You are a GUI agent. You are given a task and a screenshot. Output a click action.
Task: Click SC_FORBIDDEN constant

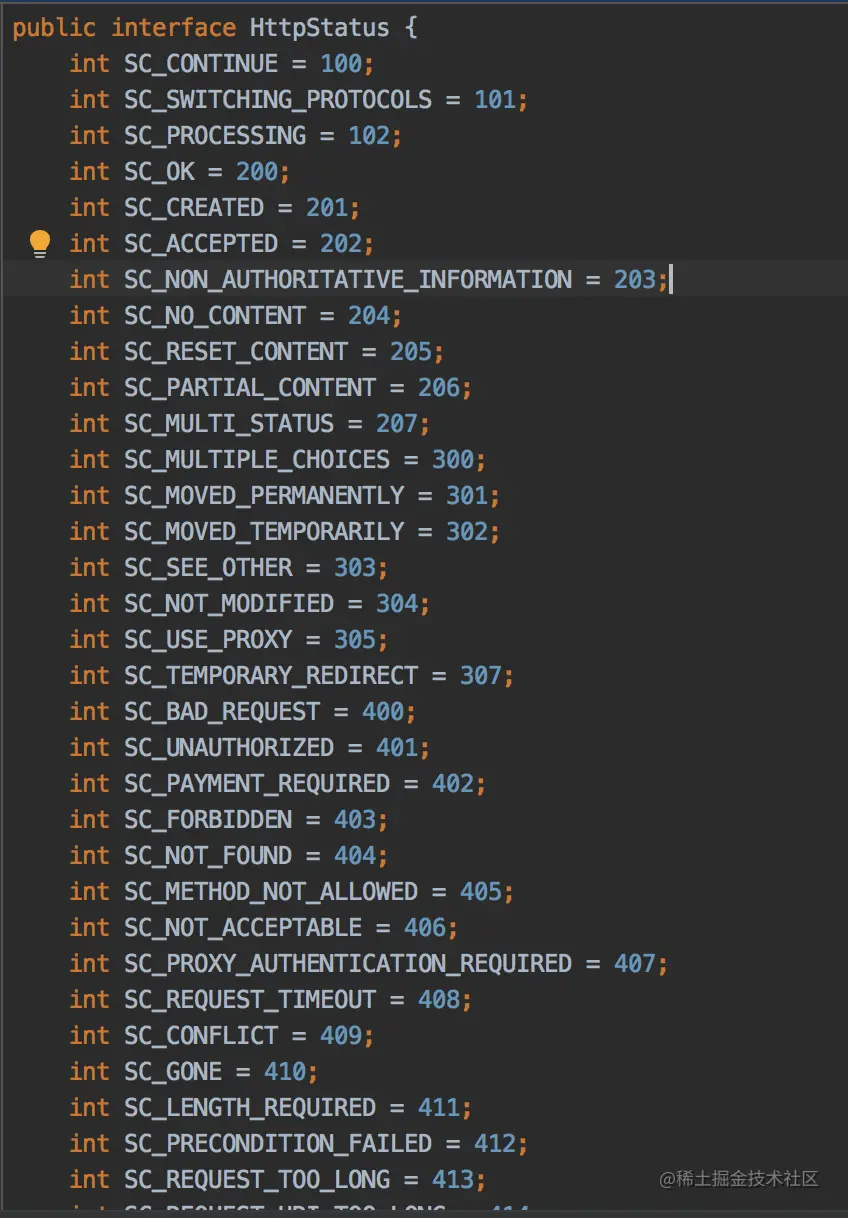[x=208, y=820]
